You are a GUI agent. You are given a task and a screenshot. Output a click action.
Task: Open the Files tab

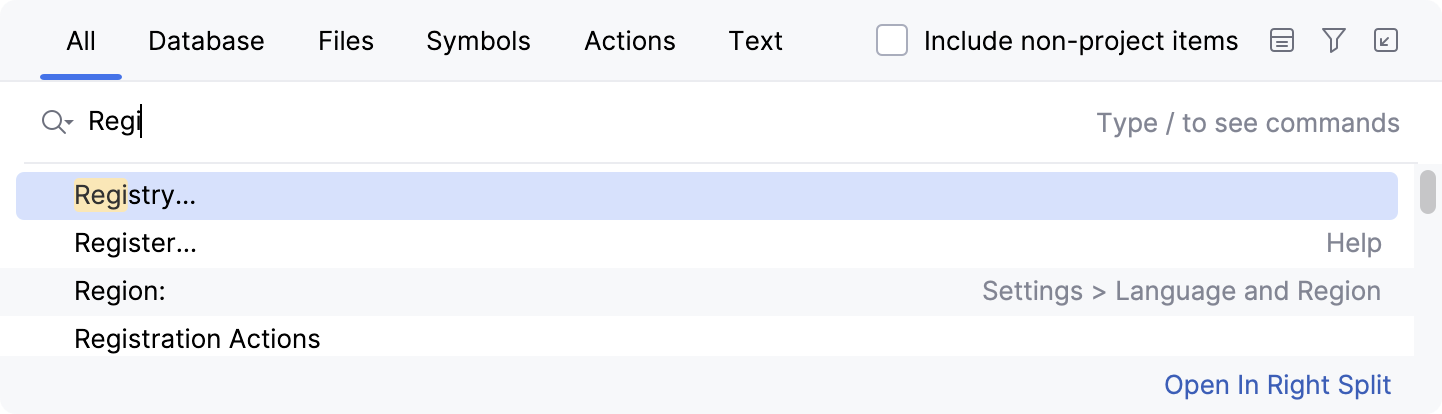(346, 41)
